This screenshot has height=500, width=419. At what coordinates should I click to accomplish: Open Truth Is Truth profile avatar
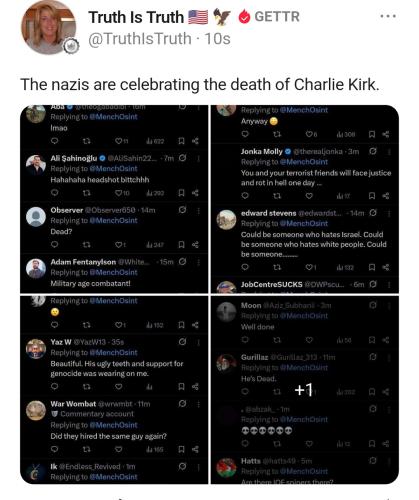tap(49, 27)
